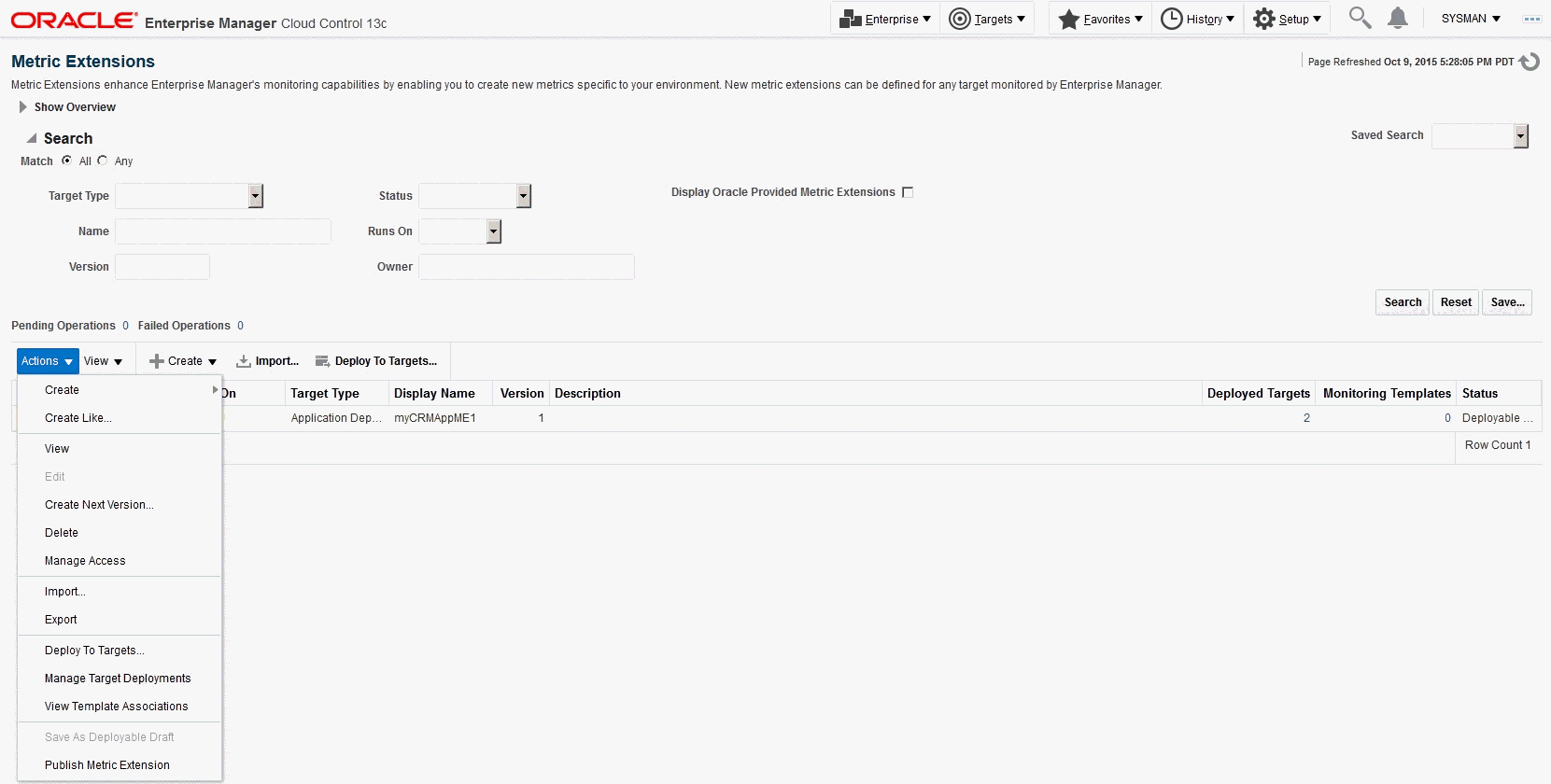Select Publish Metric Extension menu item
Image resolution: width=1551 pixels, height=784 pixels.
click(x=120, y=765)
